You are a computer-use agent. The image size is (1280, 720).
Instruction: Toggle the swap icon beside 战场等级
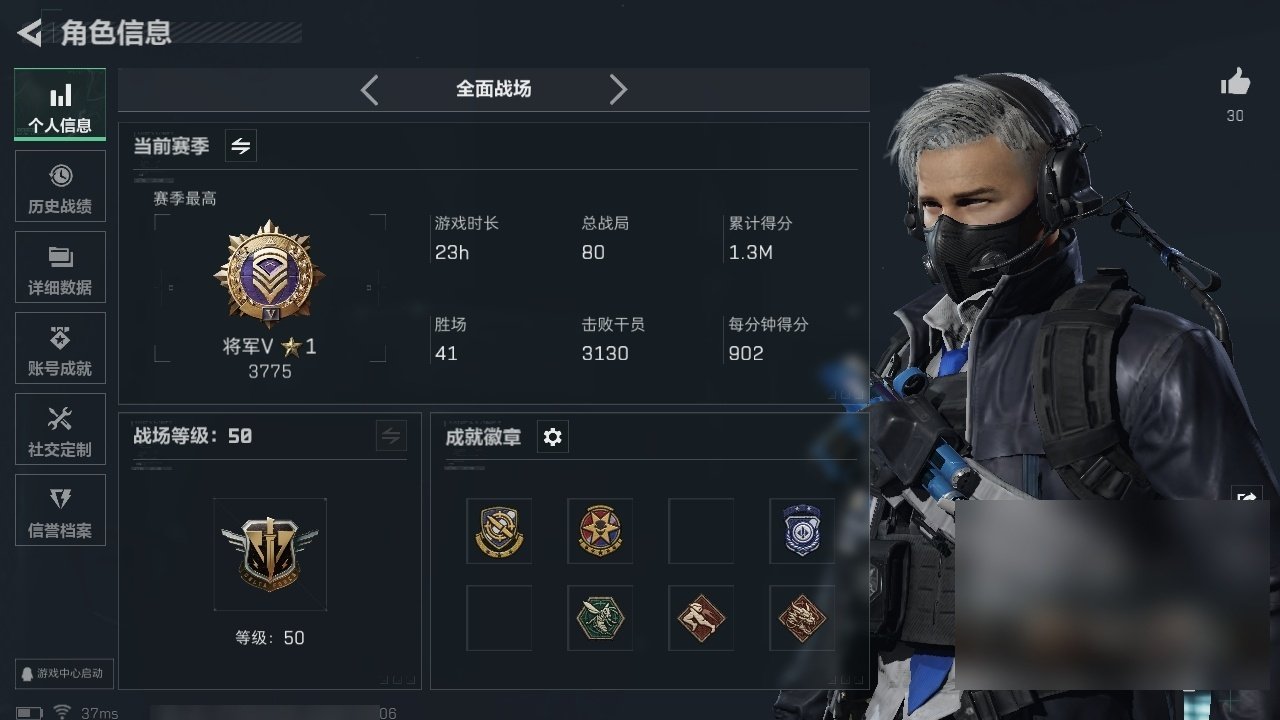(391, 436)
